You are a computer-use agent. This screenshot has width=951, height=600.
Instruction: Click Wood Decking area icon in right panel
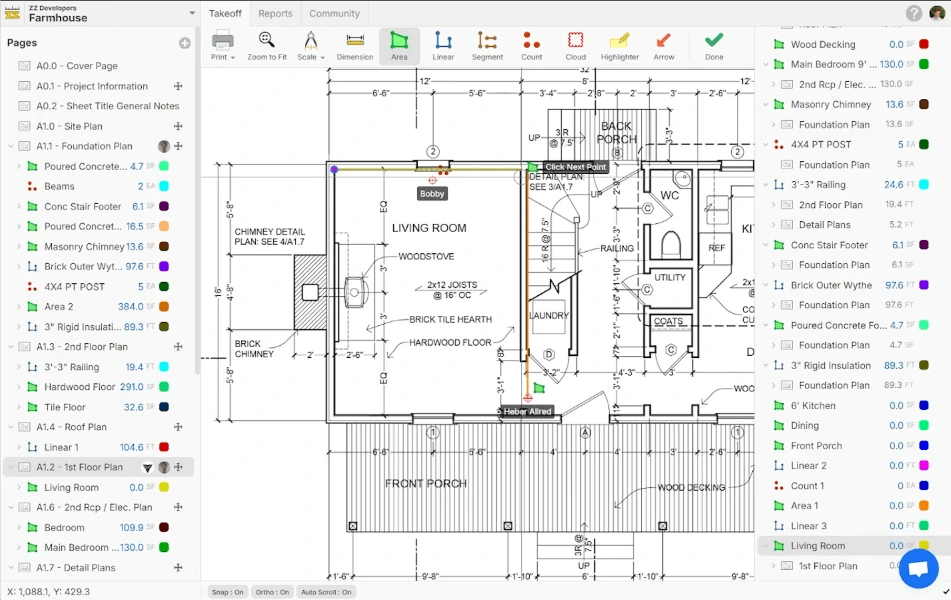pos(779,44)
